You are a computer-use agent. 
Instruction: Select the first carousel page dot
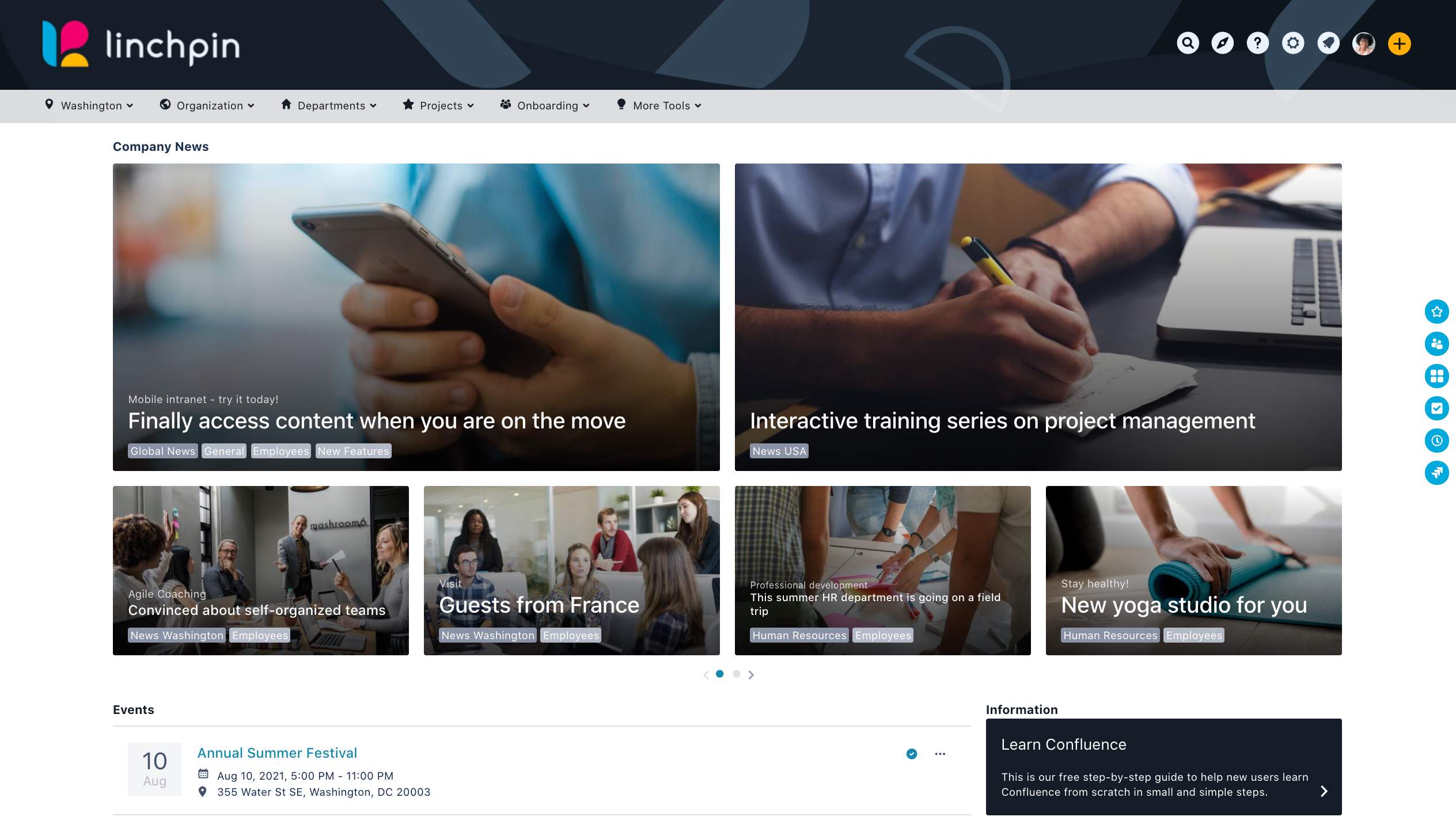(x=720, y=674)
